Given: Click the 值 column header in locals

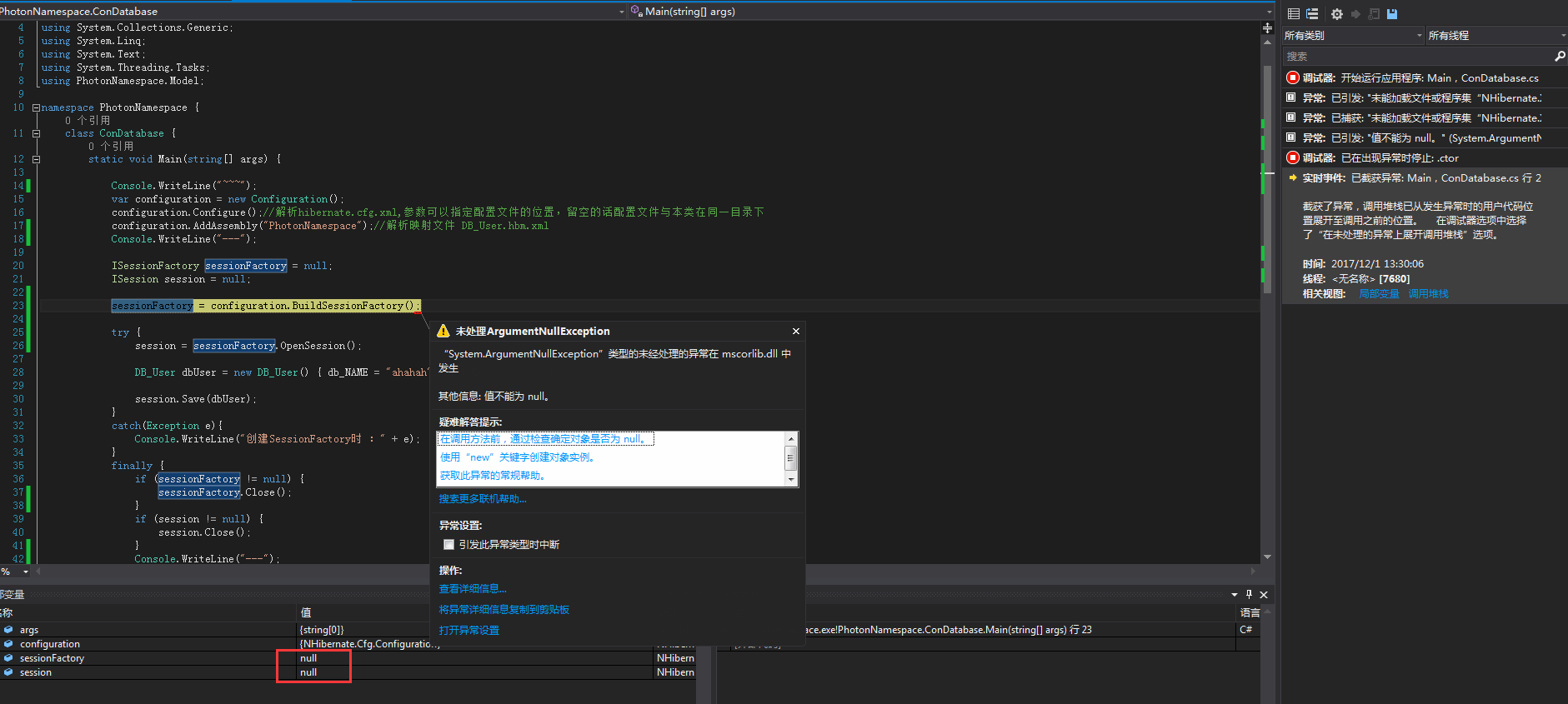Looking at the screenshot, I should 306,612.
